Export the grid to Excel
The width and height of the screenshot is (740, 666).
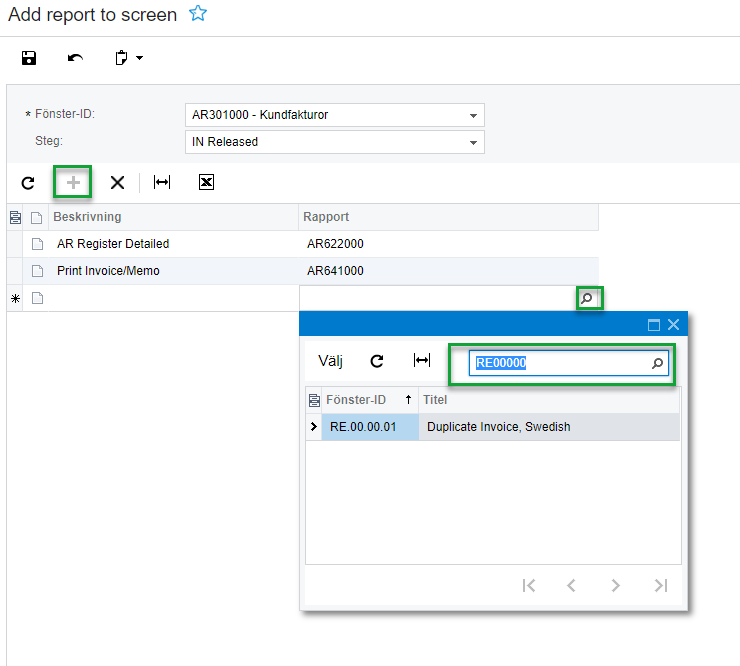pos(206,182)
